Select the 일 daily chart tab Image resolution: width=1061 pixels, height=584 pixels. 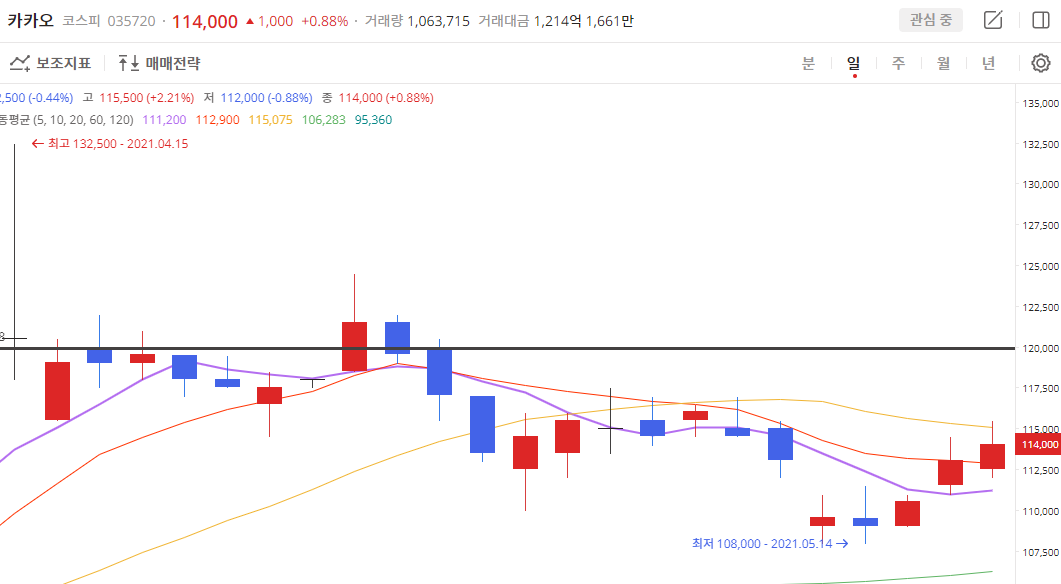click(854, 64)
